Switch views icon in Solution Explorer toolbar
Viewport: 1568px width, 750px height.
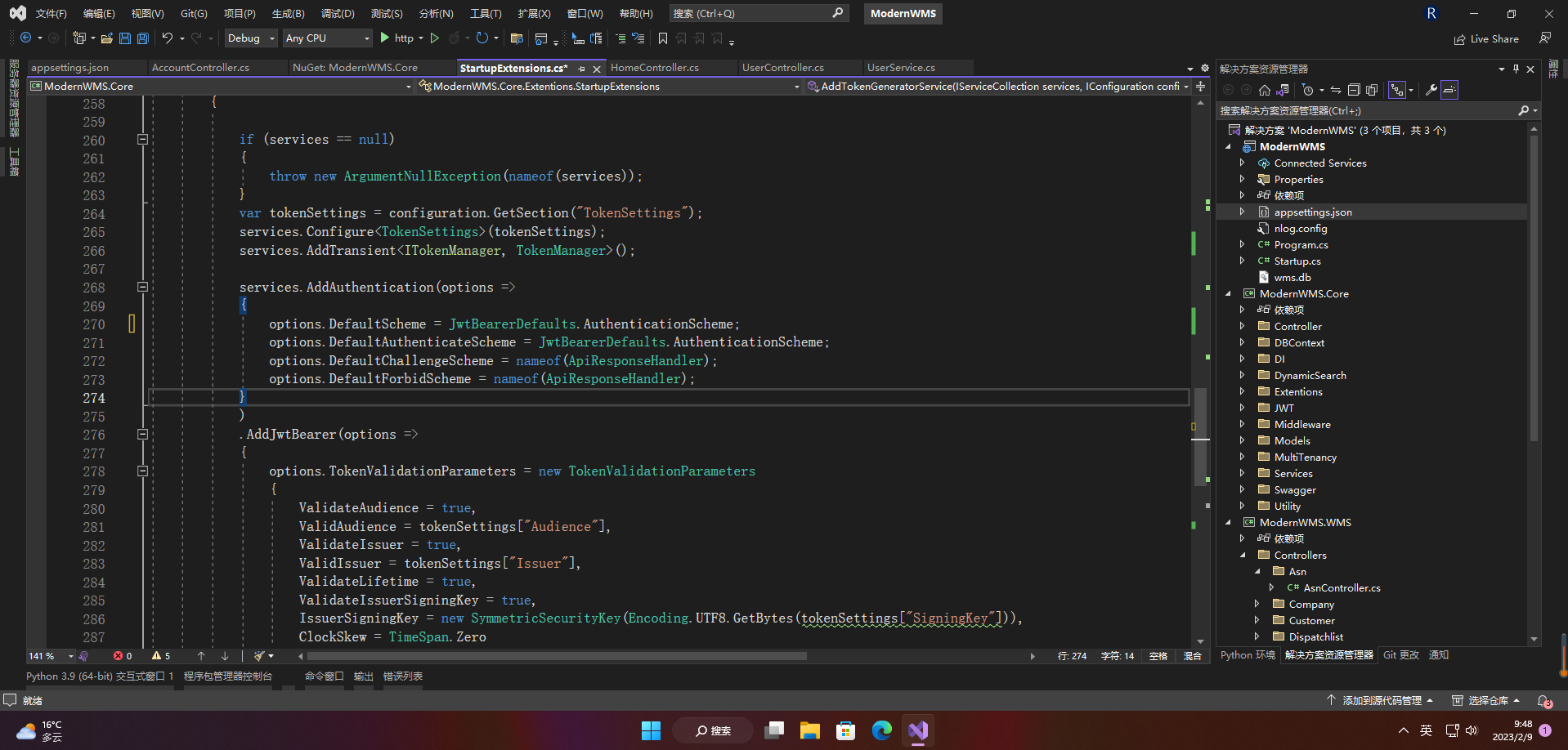point(1283,90)
